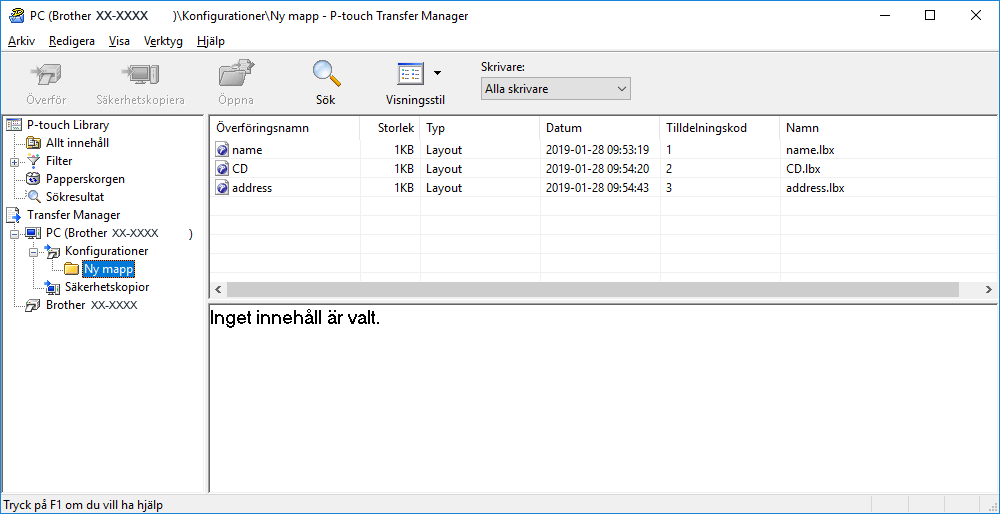1000x514 pixels.
Task: Open the Verktyg menu
Action: pyautogui.click(x=163, y=41)
